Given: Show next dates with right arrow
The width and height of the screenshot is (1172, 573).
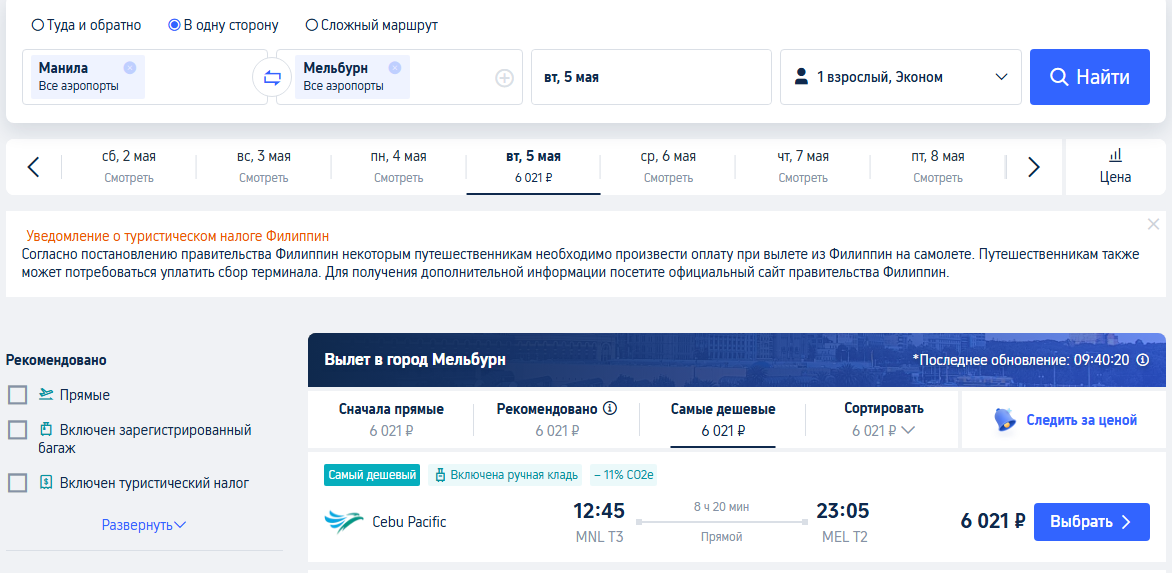Looking at the screenshot, I should [1034, 167].
